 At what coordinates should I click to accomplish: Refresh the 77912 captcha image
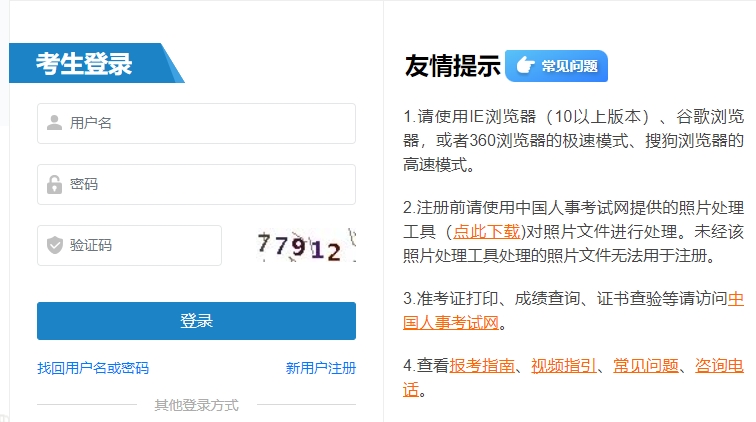(x=305, y=245)
